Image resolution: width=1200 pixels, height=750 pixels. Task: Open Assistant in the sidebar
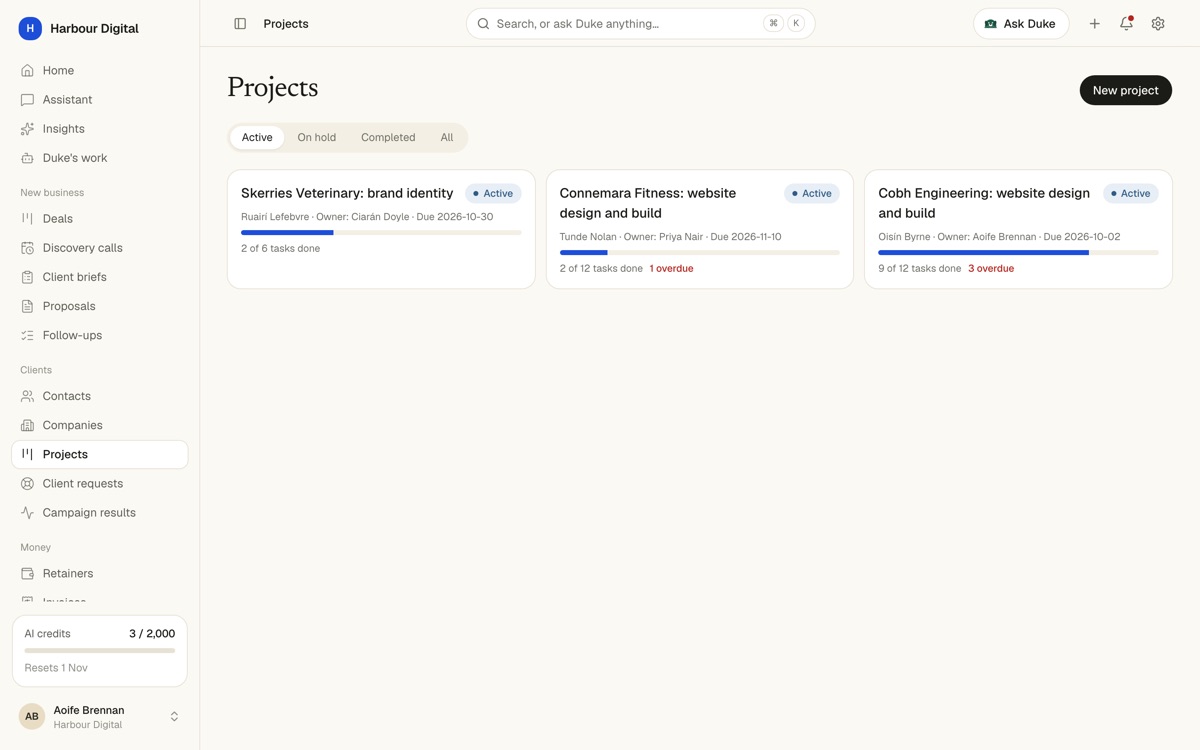coord(100,100)
